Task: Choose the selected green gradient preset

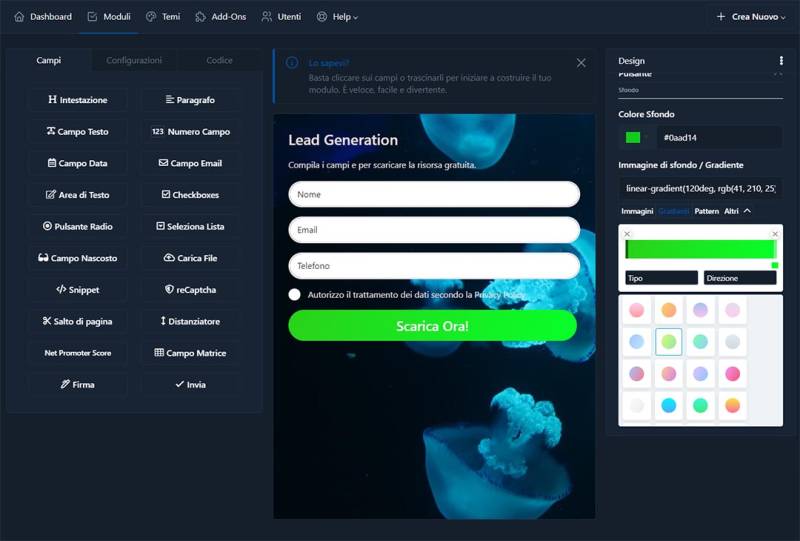Action: (668, 341)
